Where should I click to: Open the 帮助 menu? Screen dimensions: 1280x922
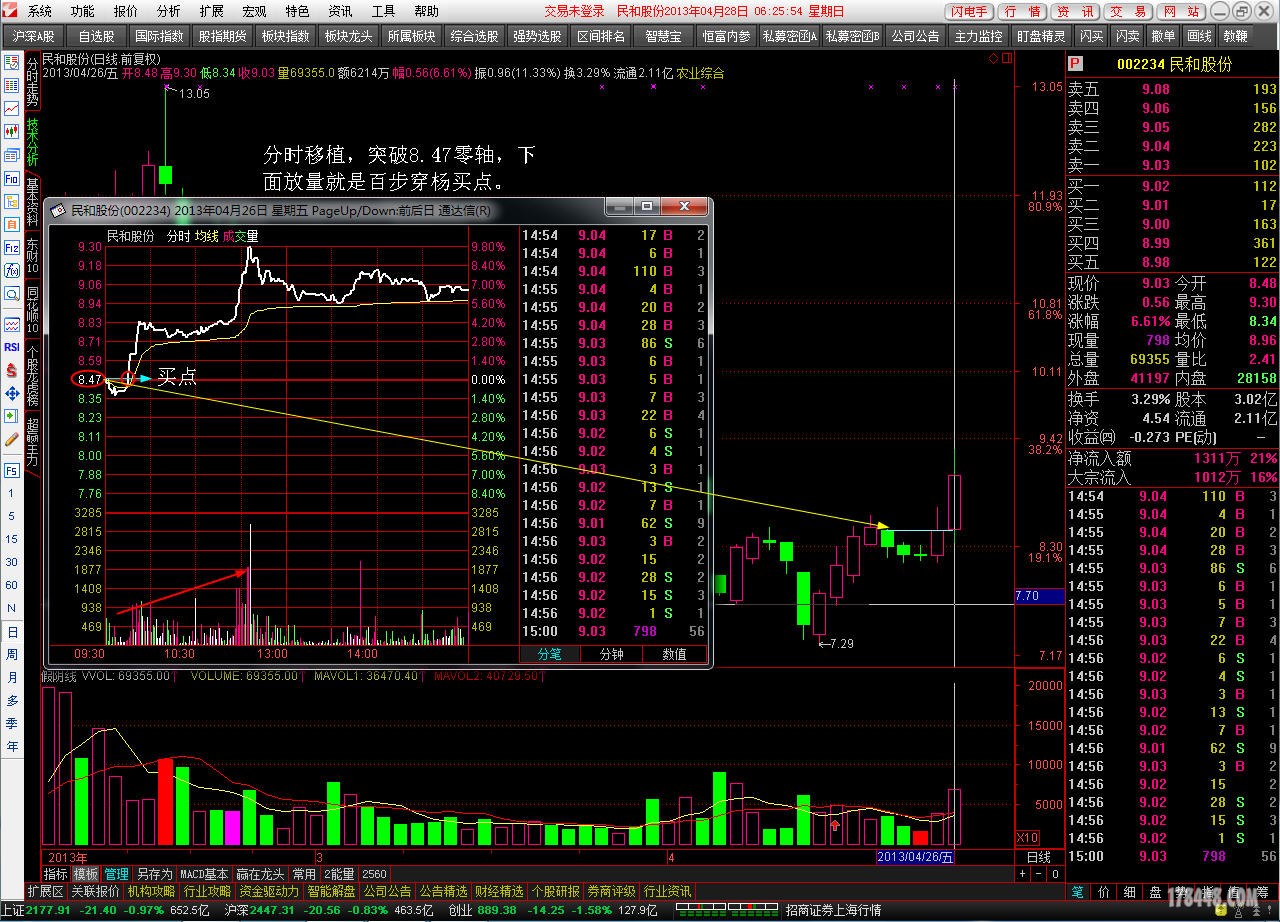click(x=426, y=11)
